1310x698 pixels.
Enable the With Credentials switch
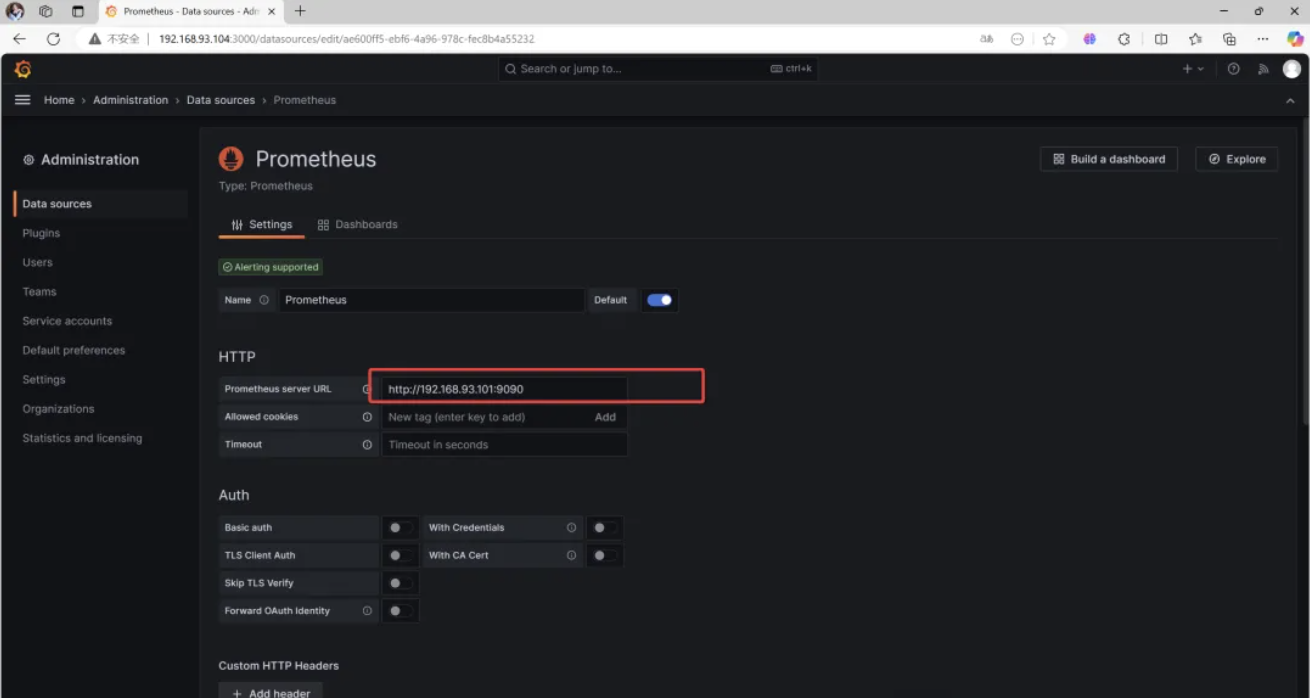(x=603, y=528)
